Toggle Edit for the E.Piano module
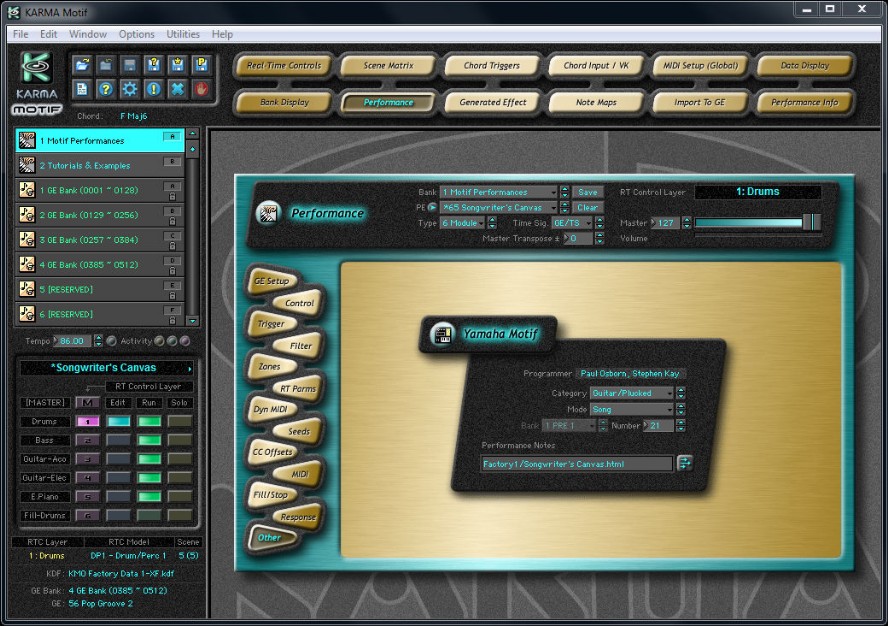Viewport: 888px width, 626px height. (119, 496)
